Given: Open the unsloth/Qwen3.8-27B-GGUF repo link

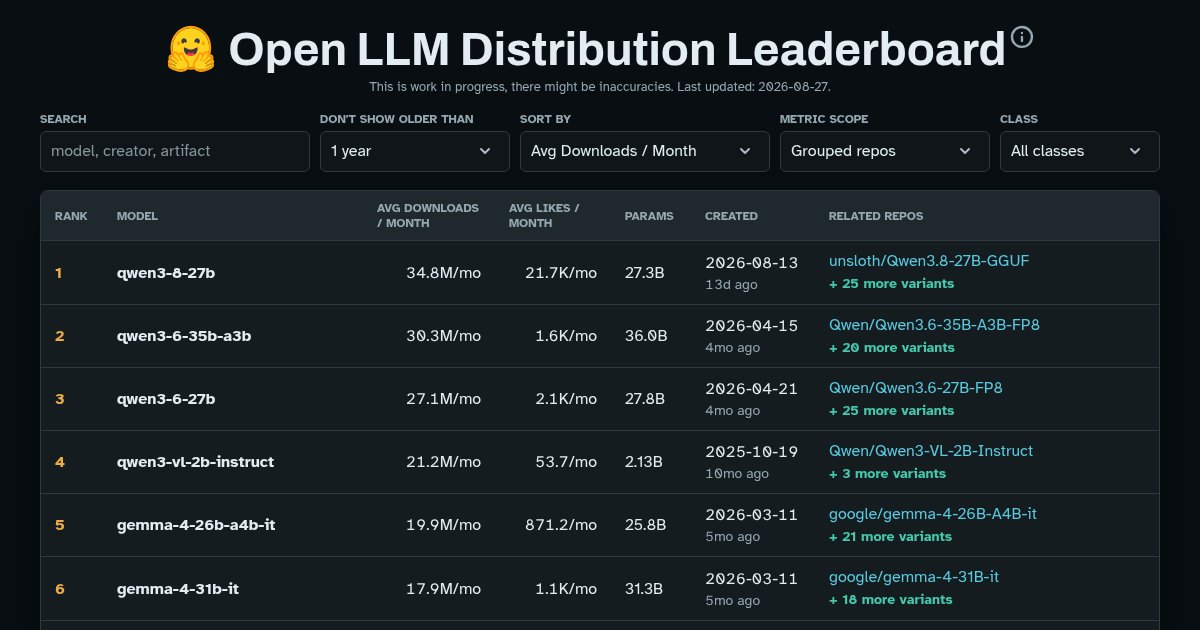Looking at the screenshot, I should (929, 261).
